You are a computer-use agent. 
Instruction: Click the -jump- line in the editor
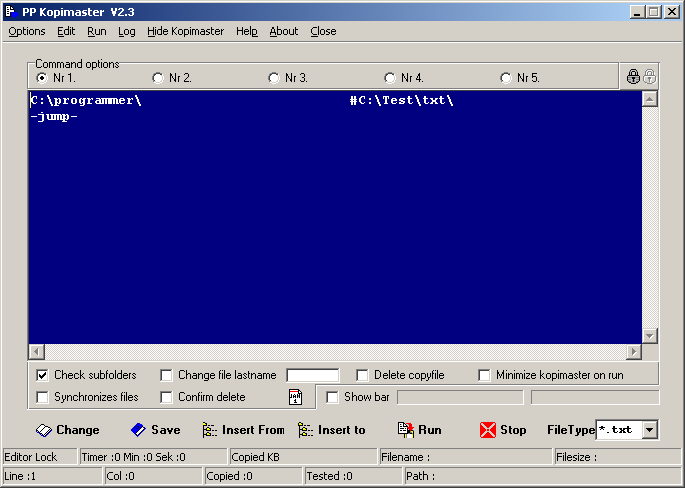[54, 117]
